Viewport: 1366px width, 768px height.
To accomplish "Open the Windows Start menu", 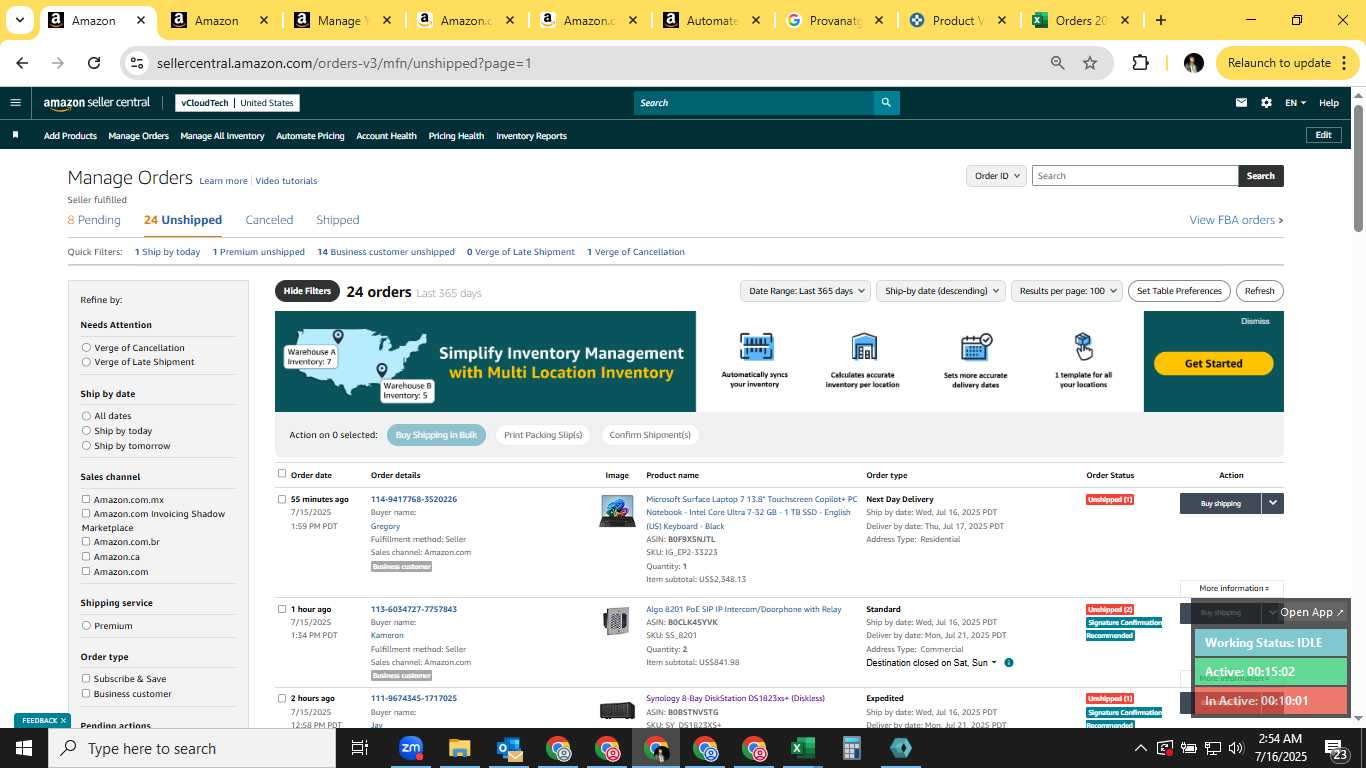I will (x=24, y=748).
